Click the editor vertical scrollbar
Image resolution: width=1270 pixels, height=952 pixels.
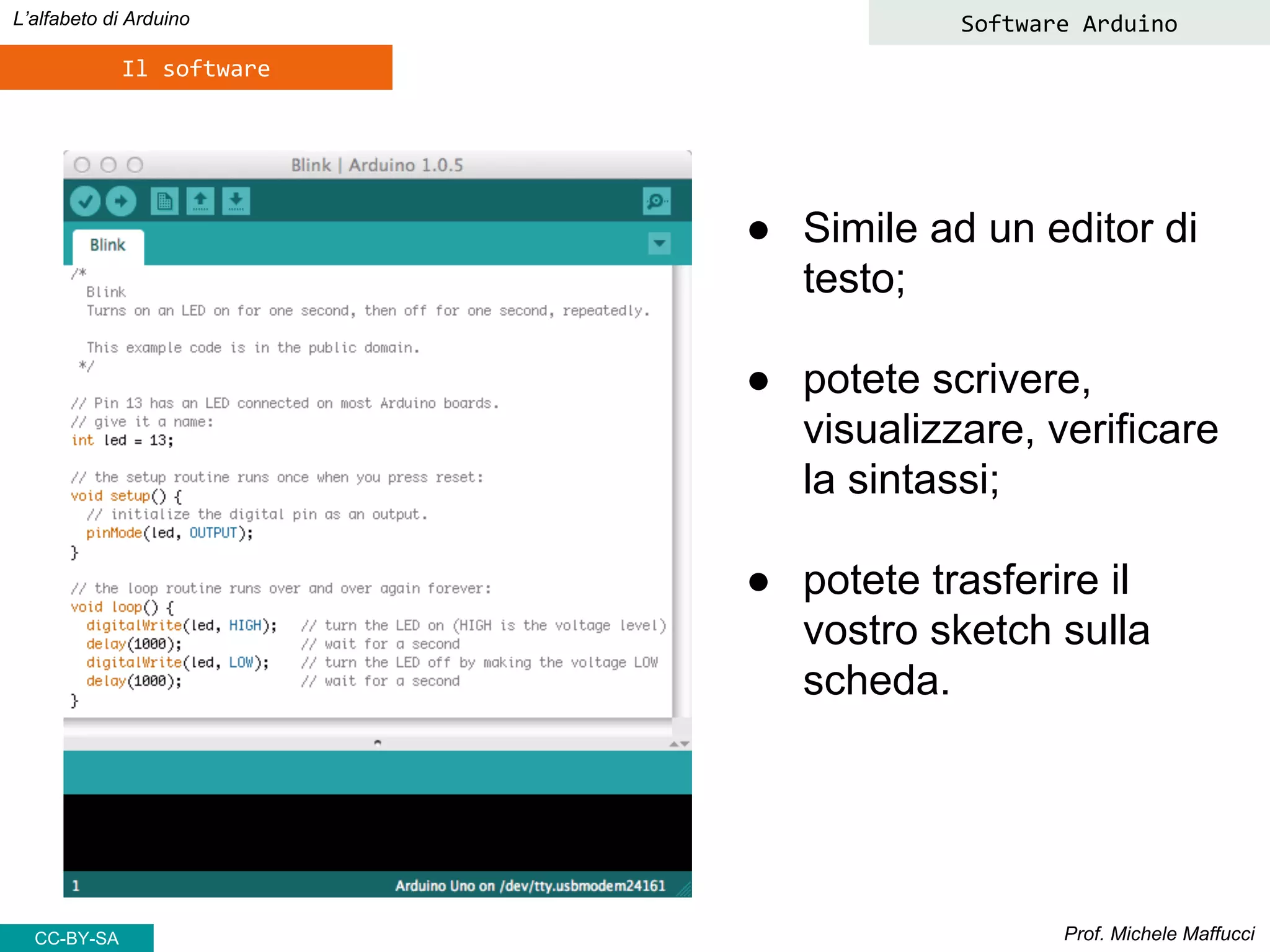click(x=682, y=491)
